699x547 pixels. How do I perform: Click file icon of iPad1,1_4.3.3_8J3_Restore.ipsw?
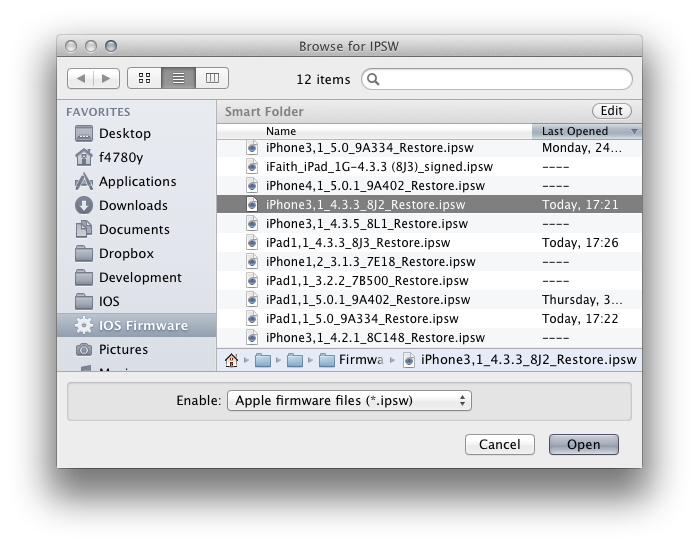tap(252, 243)
